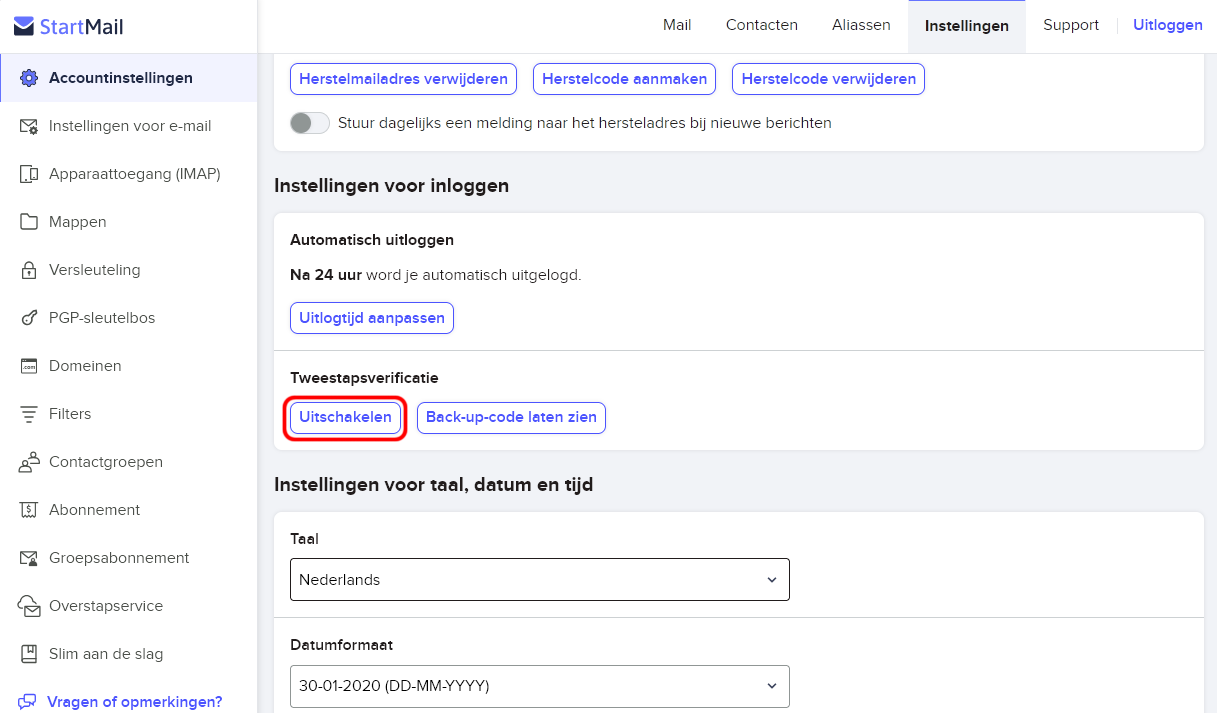Enable daily notification to recovery address toggle
1217x713 pixels.
click(x=309, y=123)
